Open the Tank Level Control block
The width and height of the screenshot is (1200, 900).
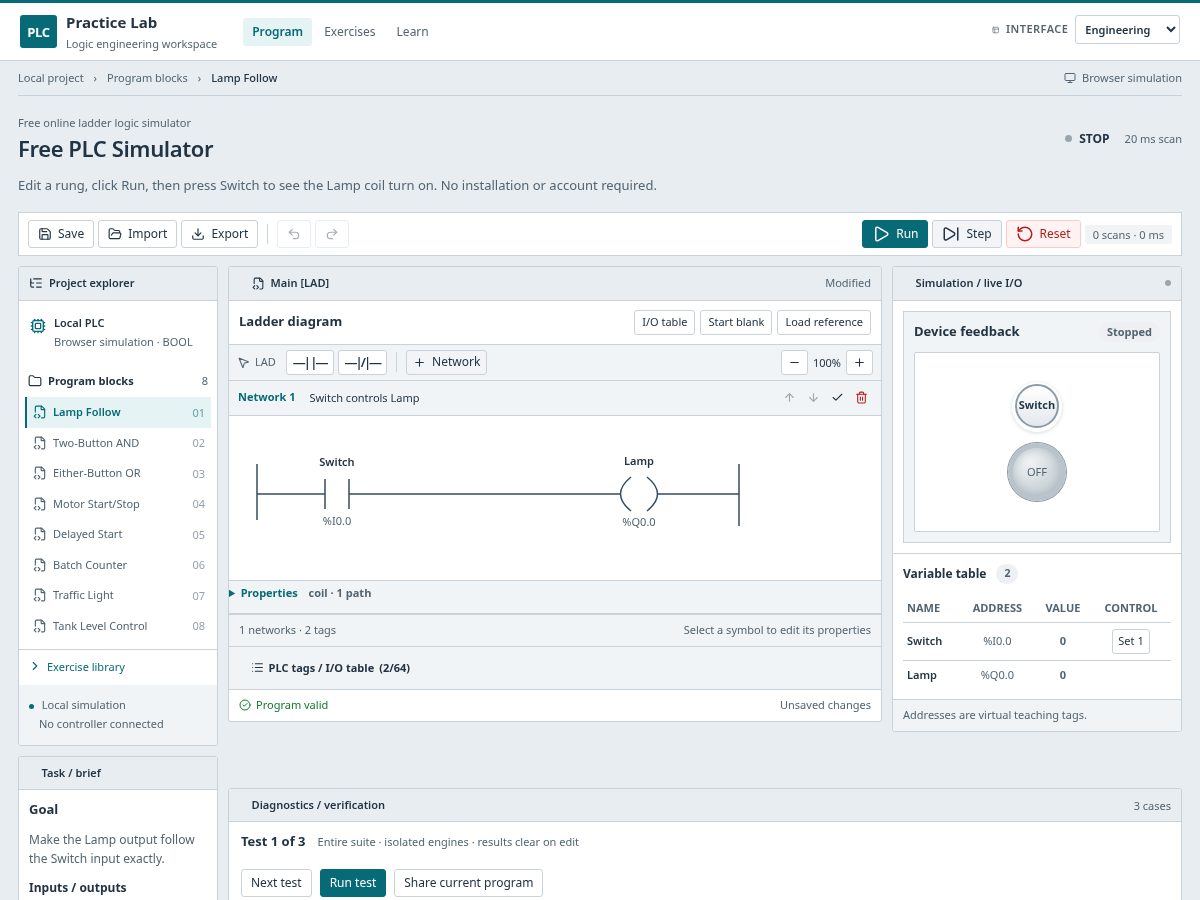click(x=118, y=626)
